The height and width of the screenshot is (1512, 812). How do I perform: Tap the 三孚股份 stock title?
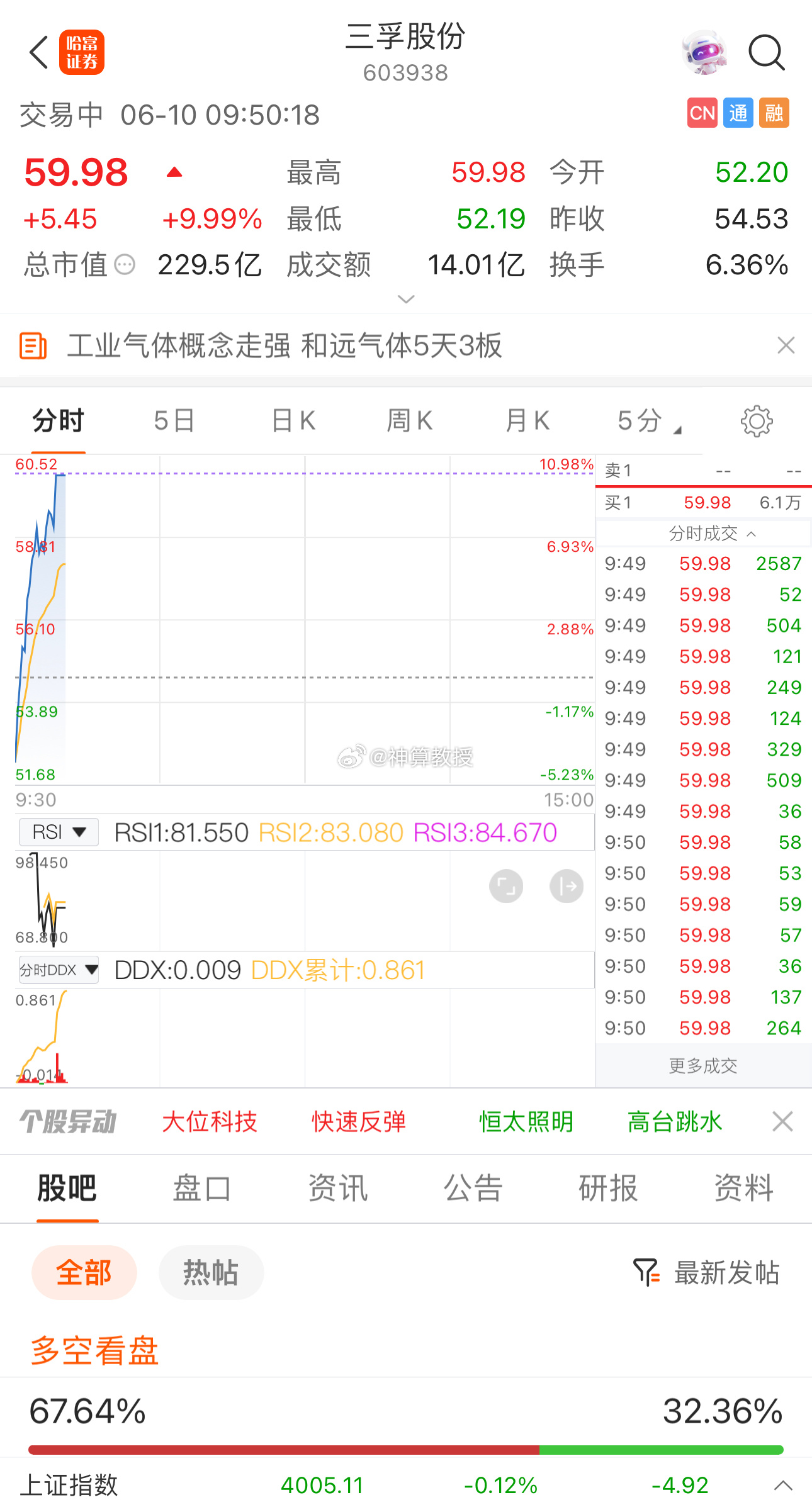(x=406, y=36)
